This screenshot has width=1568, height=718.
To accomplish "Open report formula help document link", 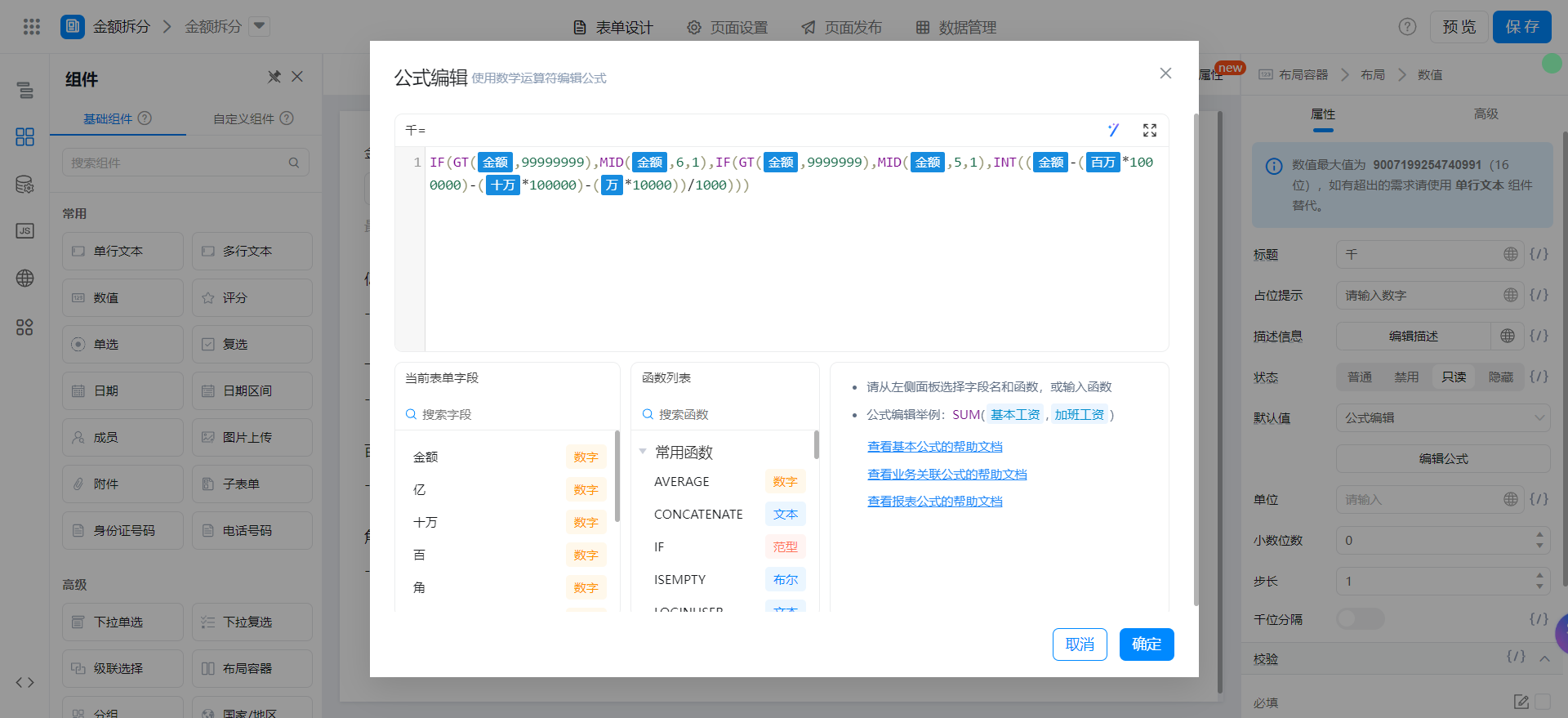I will click(934, 502).
